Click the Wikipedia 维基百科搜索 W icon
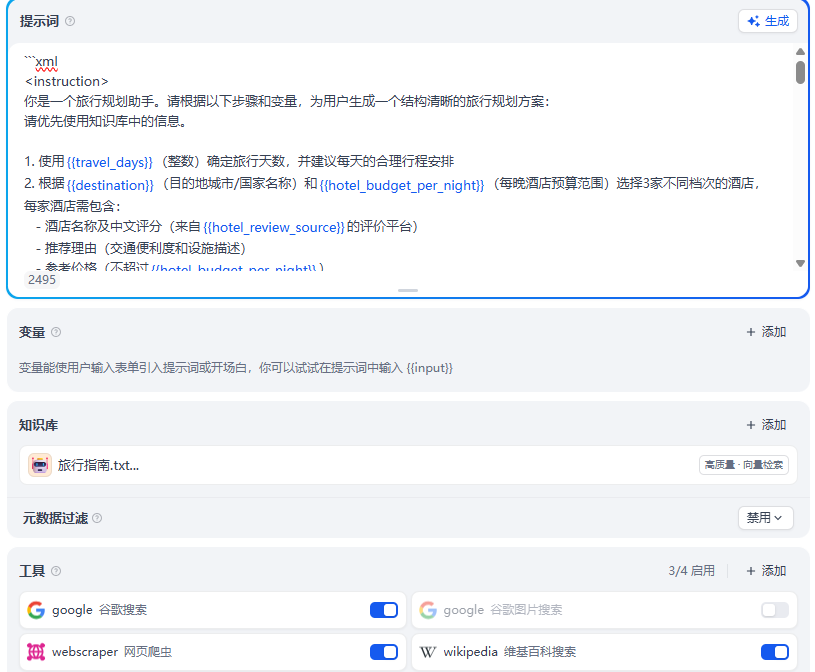The width and height of the screenshot is (815, 672). (x=426, y=651)
